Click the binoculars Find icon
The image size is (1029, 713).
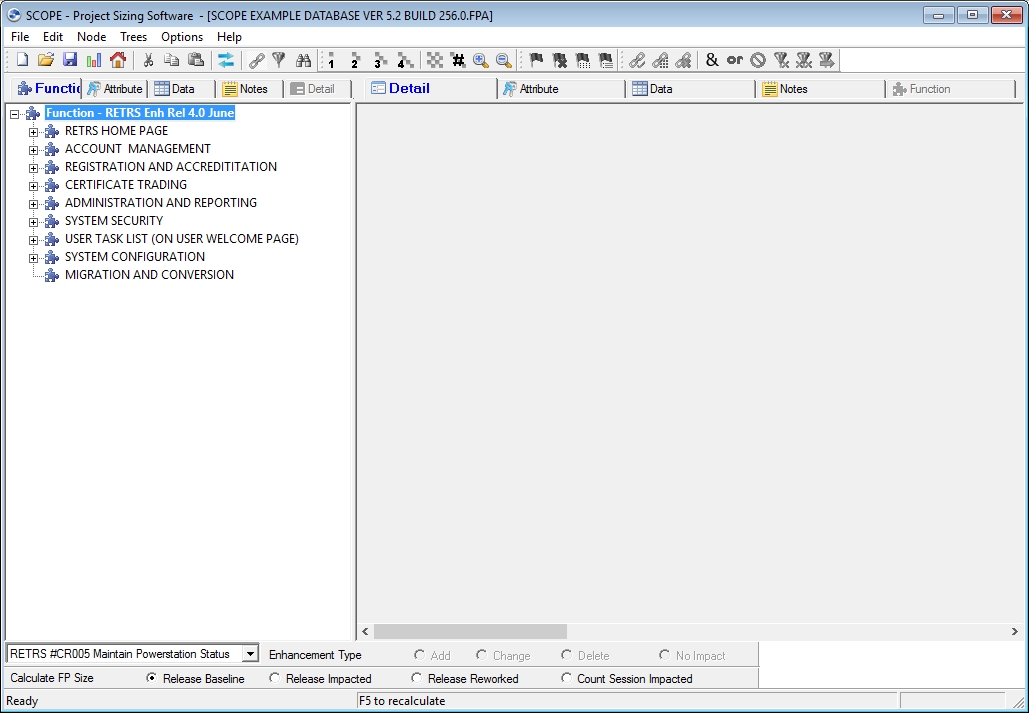pos(303,60)
